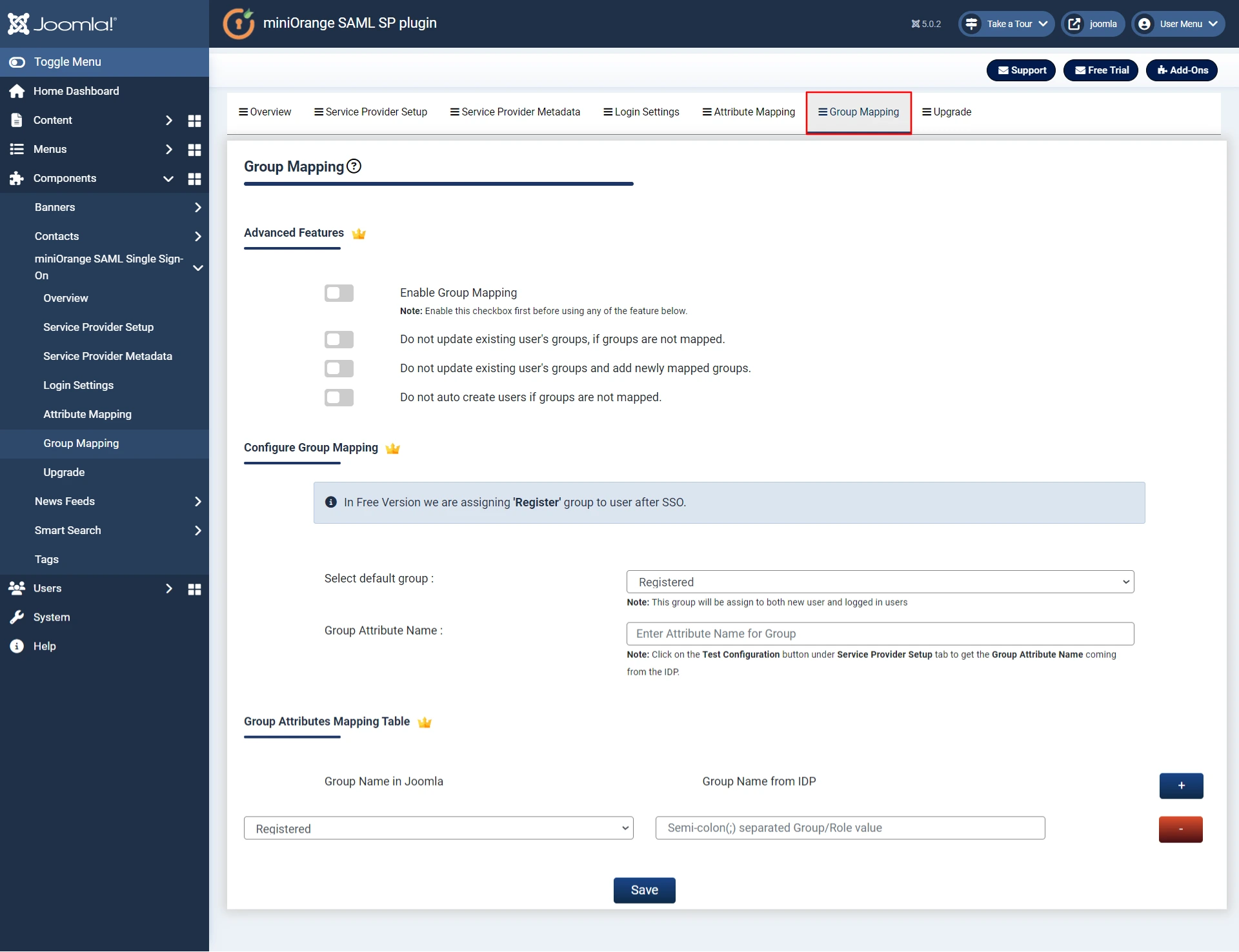The height and width of the screenshot is (952, 1239).
Task: Switch to the Upgrade tab
Action: coord(947,112)
